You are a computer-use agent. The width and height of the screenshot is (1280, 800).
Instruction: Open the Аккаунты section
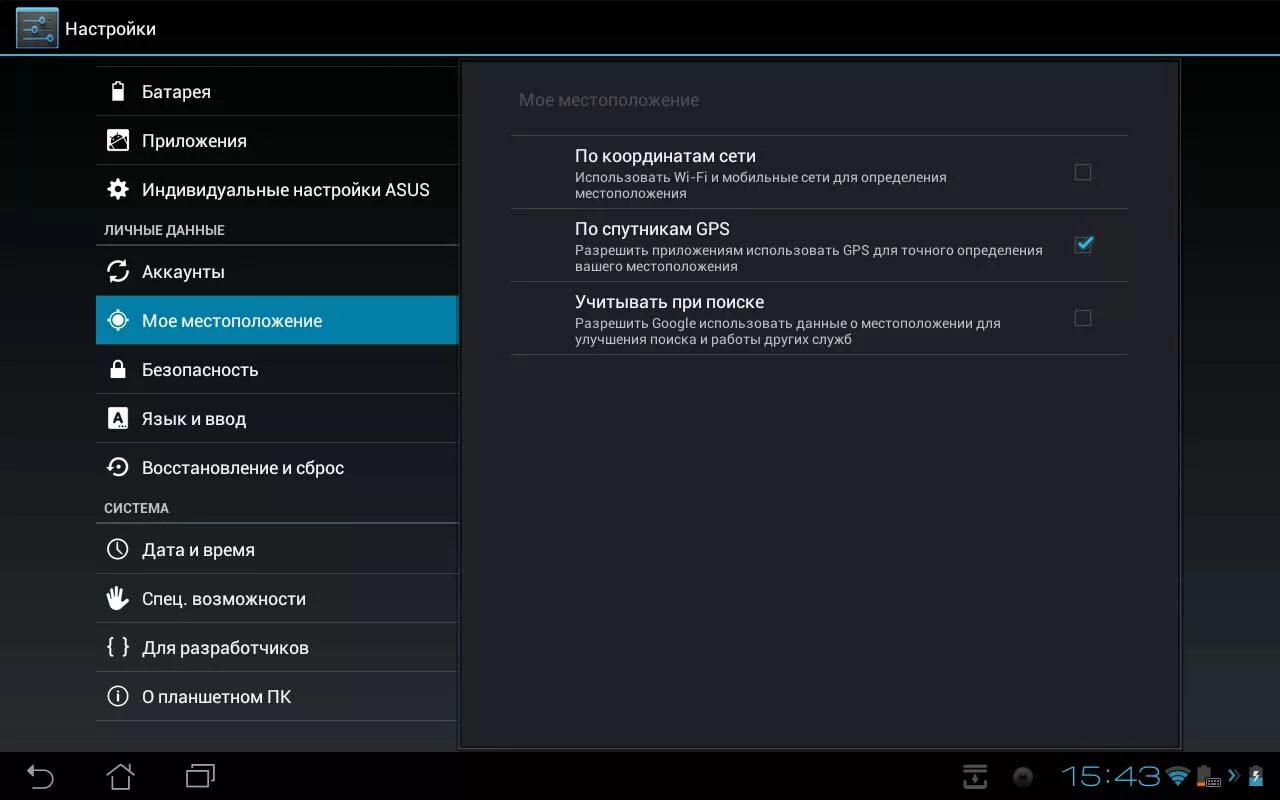point(277,272)
